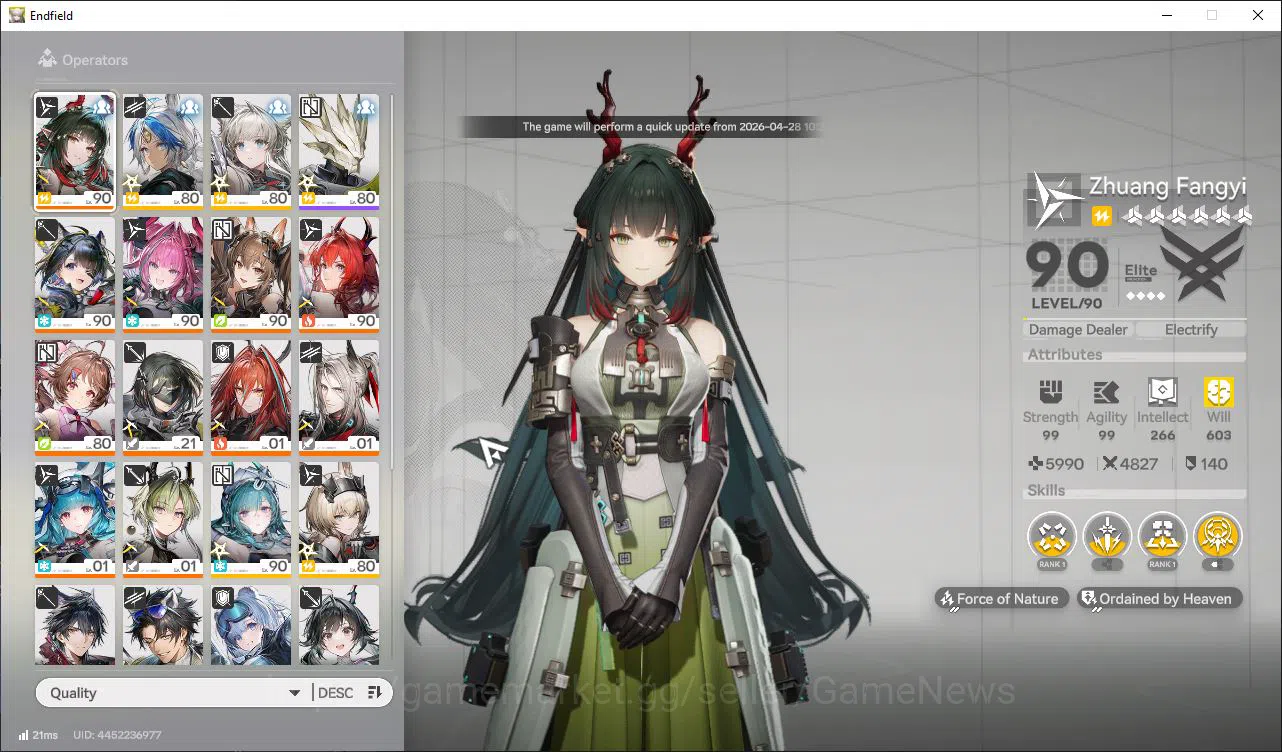Image resolution: width=1282 pixels, height=752 pixels.
Task: View the Ordained by Heaven talent
Action: [1160, 599]
